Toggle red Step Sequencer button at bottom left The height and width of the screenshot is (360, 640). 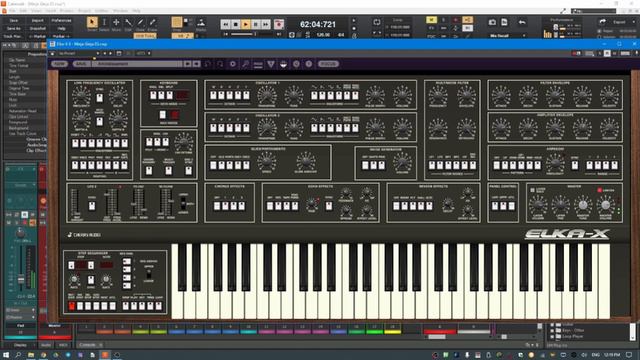coord(72,306)
